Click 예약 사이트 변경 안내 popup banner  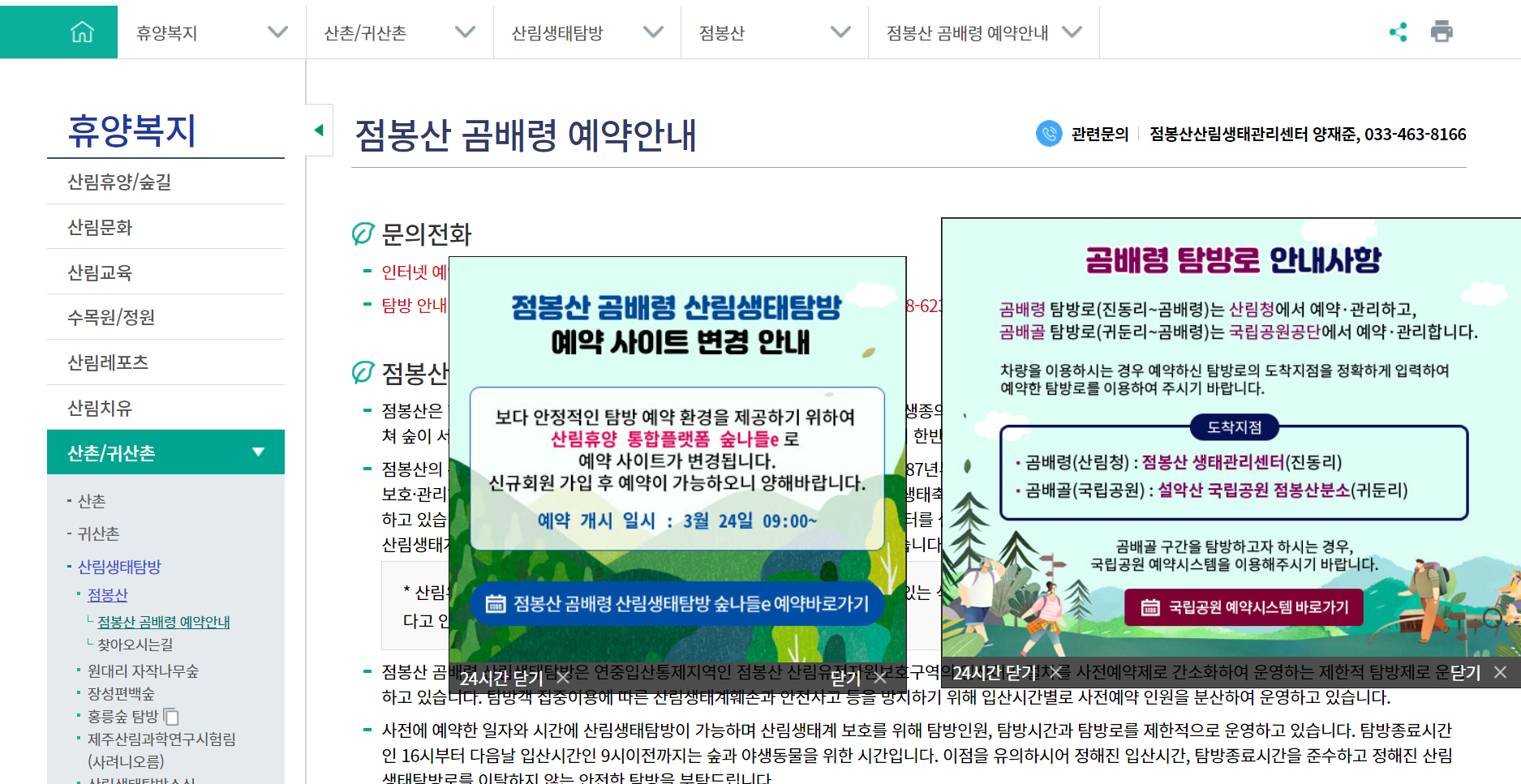tap(677, 461)
